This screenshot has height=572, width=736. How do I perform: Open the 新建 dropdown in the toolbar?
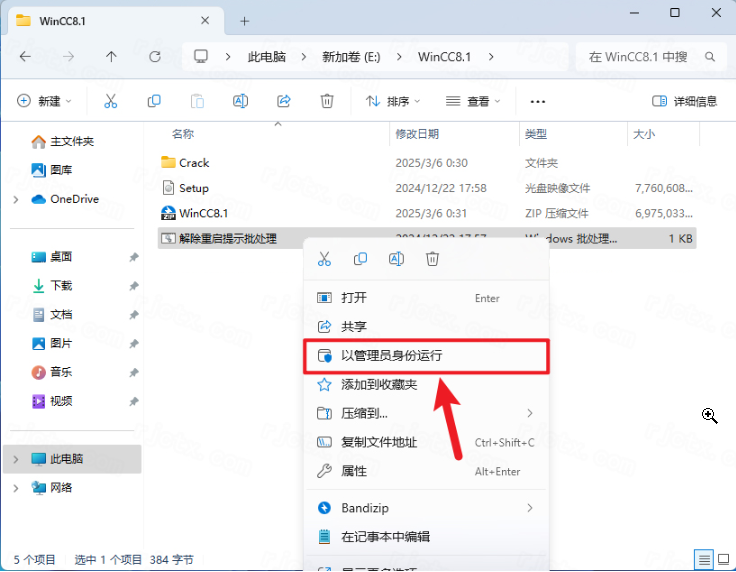click(x=44, y=101)
